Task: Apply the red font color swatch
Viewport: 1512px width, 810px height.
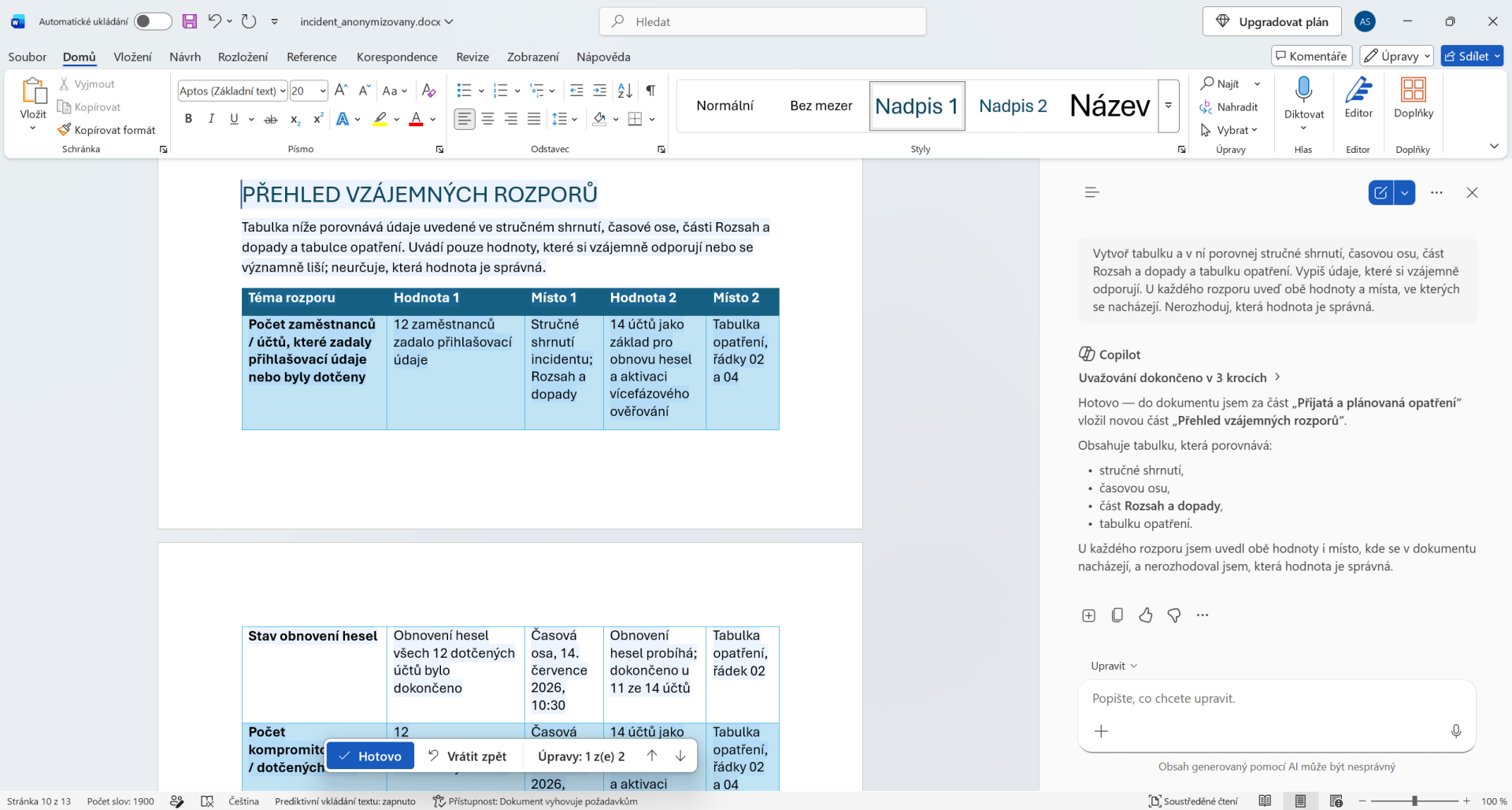Action: [x=417, y=119]
